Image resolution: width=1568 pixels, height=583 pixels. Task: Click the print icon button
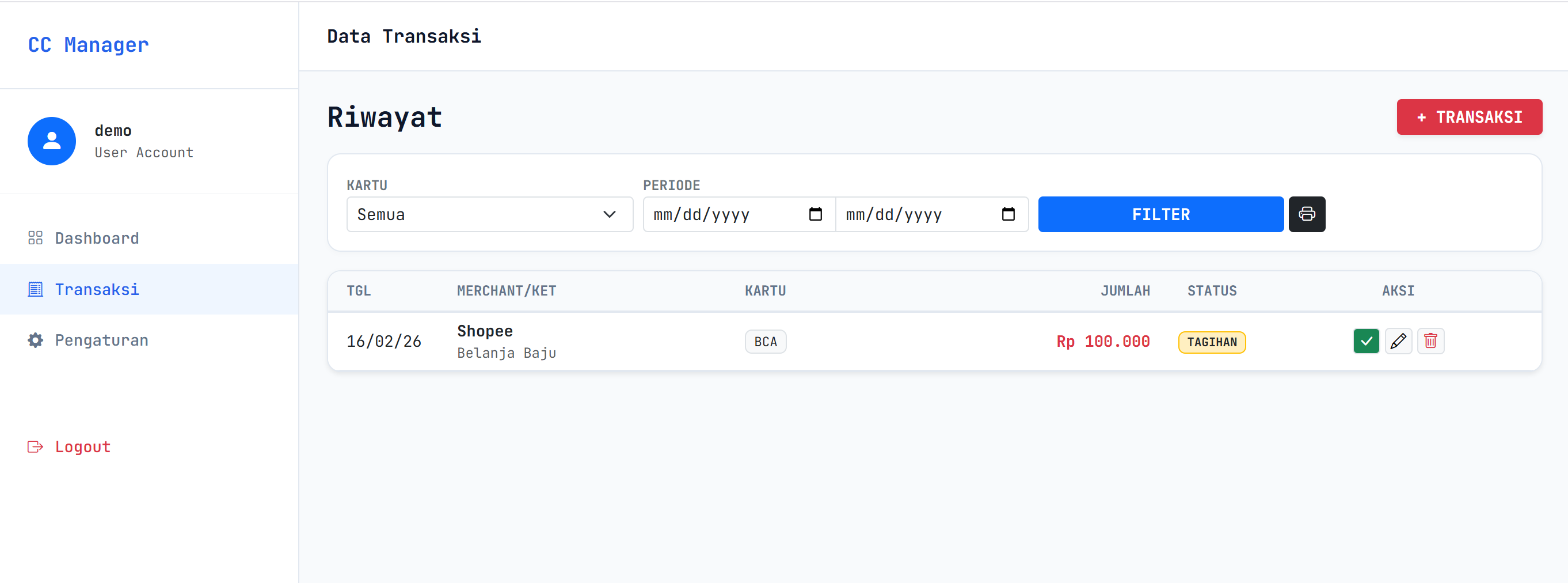1306,214
